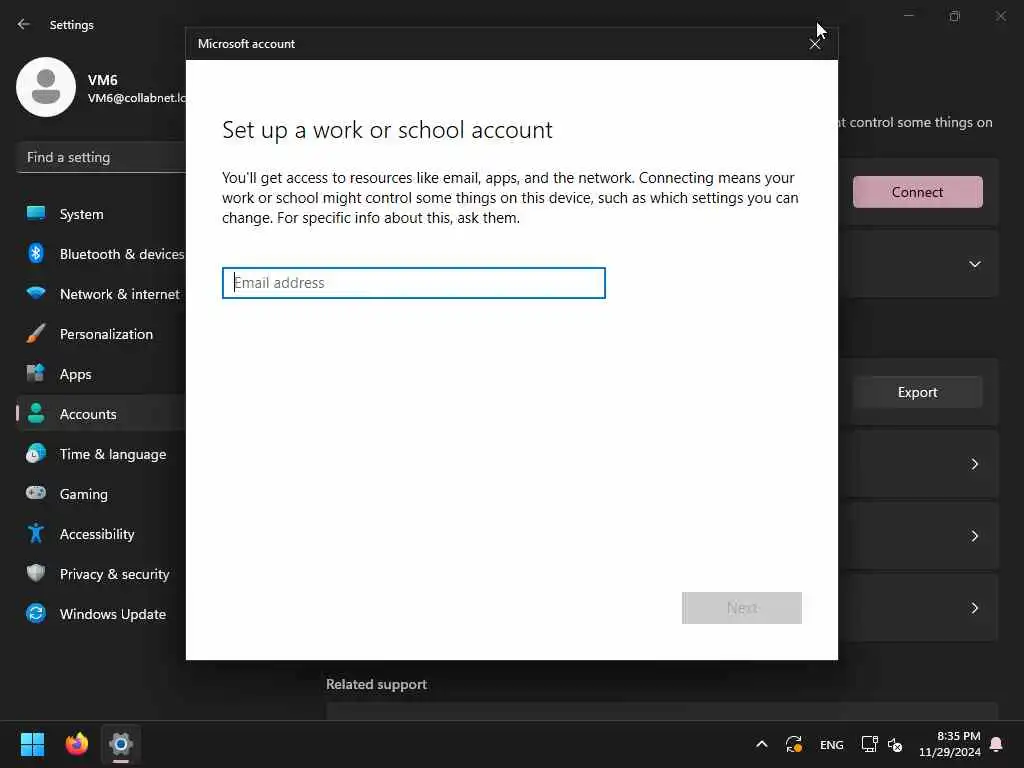Click the Gaming controller icon
The image size is (1024, 768).
pyautogui.click(x=36, y=492)
